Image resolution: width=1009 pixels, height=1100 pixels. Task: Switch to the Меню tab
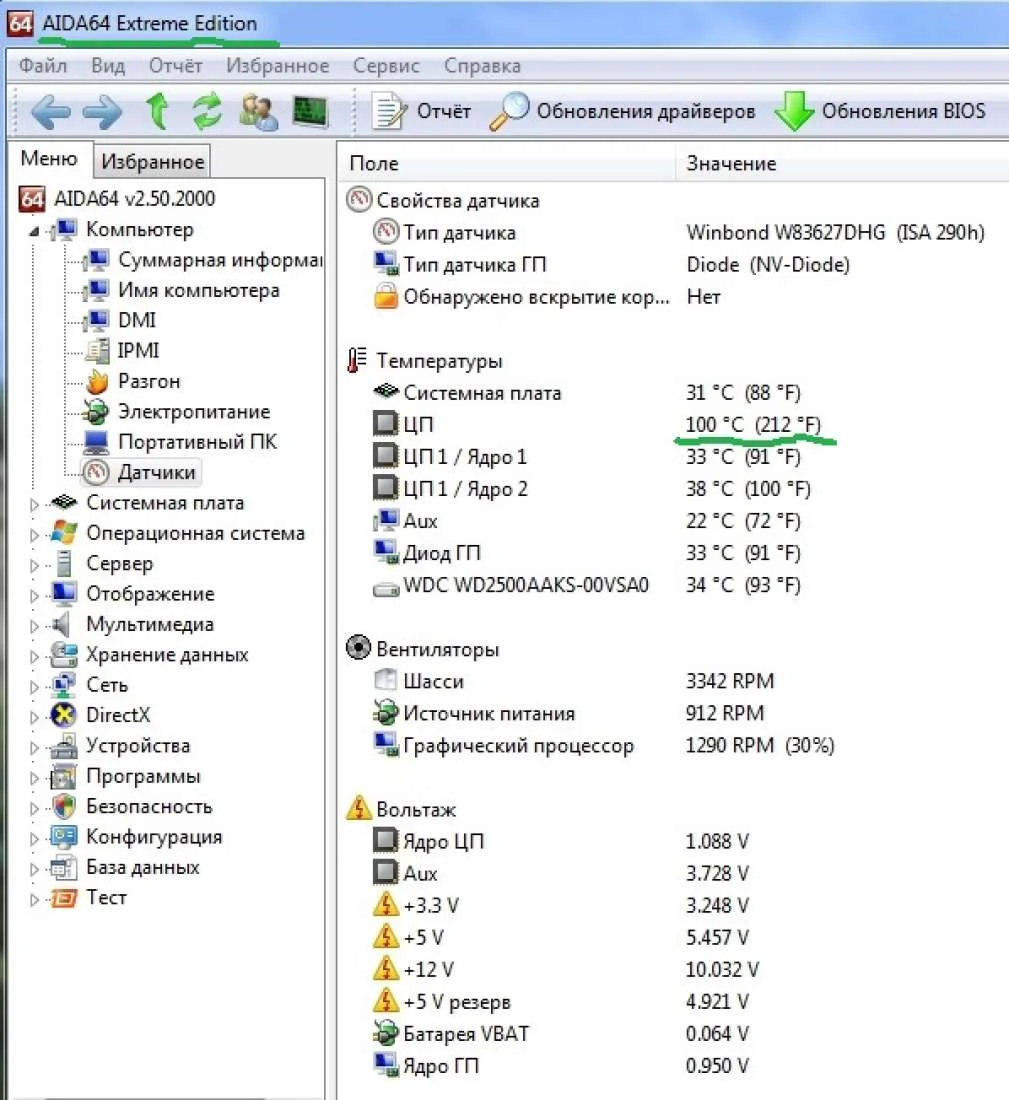(x=49, y=159)
